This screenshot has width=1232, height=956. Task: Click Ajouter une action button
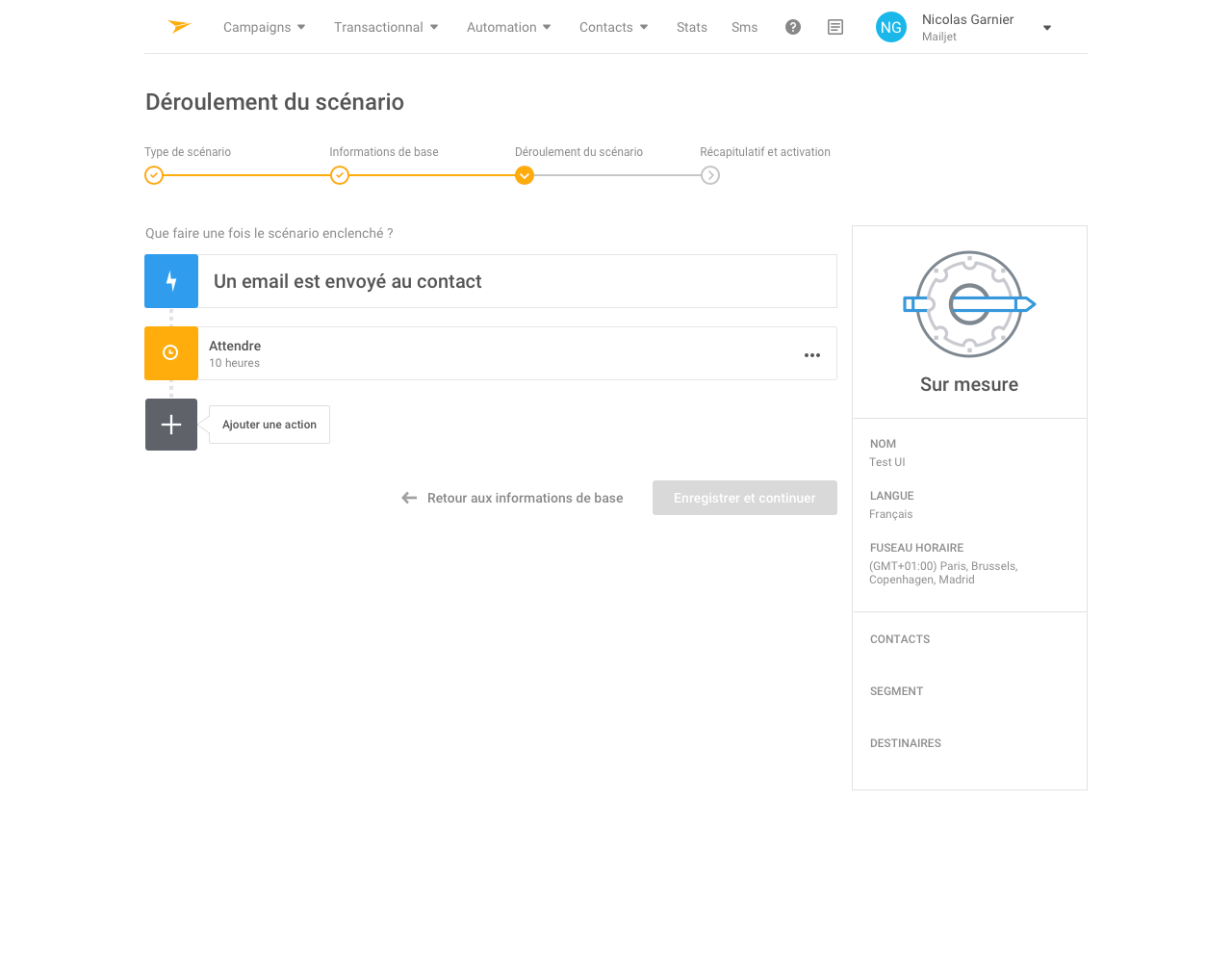tap(269, 425)
